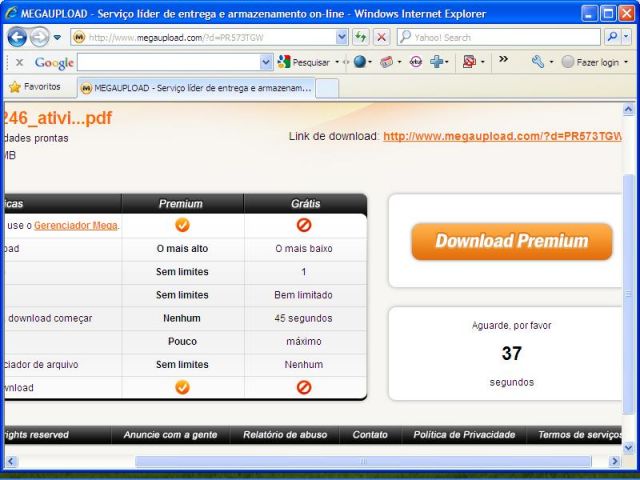Click the red Stop loading button
640x480 pixels.
[381, 38]
